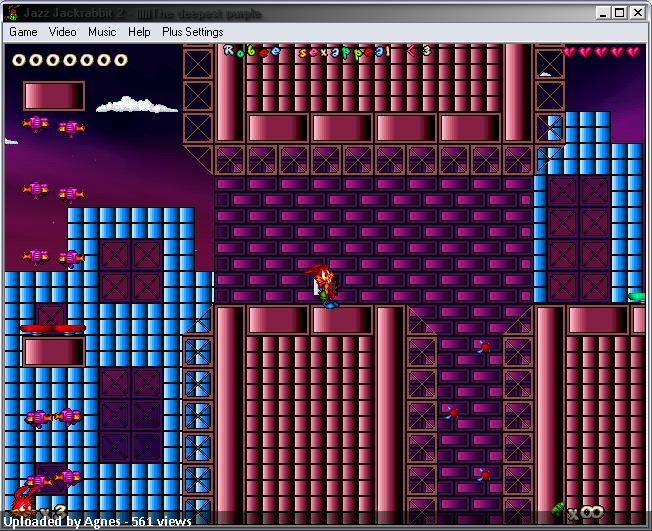
Task: Click the orange rabbit character in center
Action: click(x=324, y=286)
